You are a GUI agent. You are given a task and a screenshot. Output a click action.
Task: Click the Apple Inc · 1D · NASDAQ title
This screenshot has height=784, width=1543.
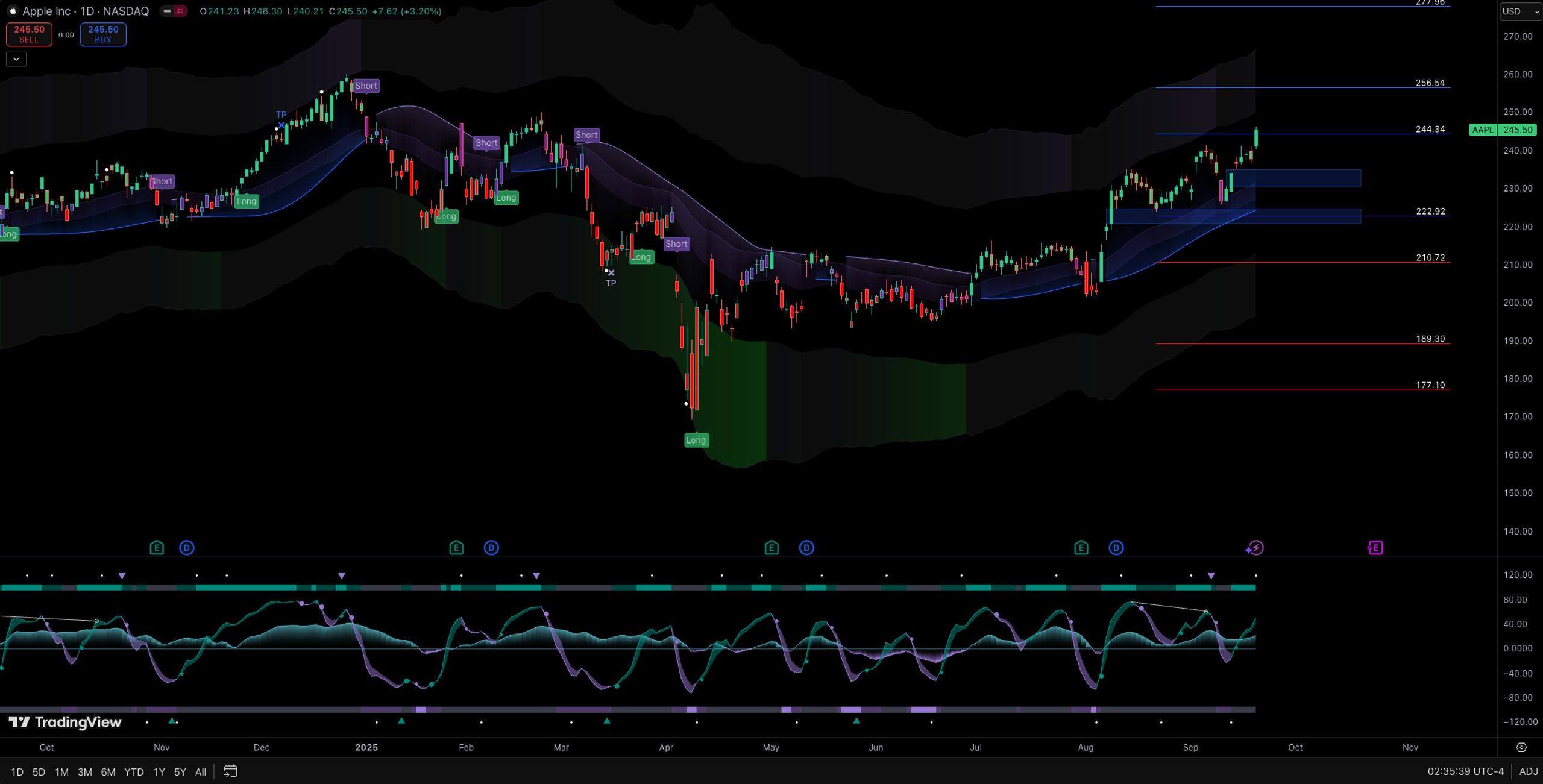[86, 11]
